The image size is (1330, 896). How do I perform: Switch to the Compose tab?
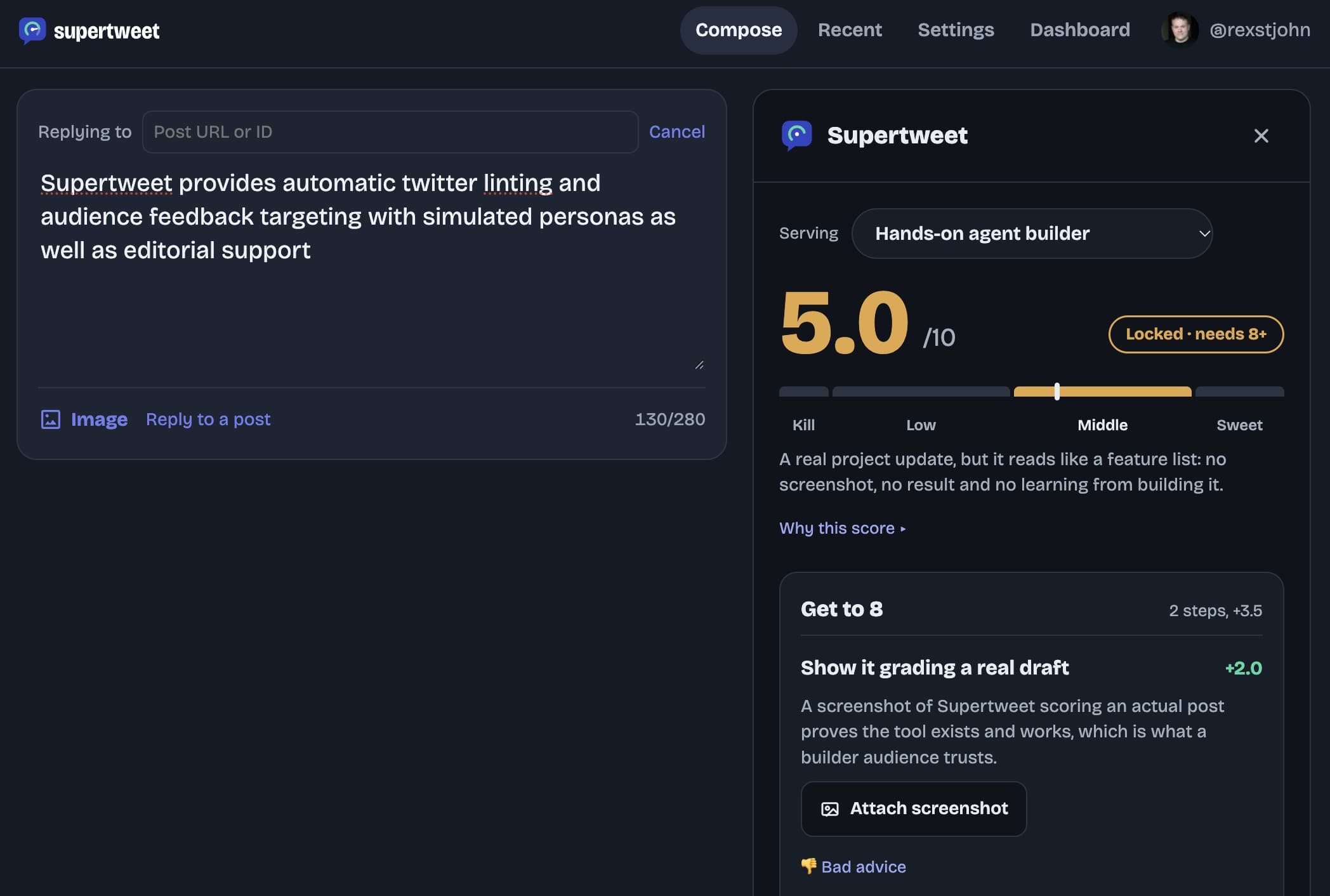tap(739, 30)
